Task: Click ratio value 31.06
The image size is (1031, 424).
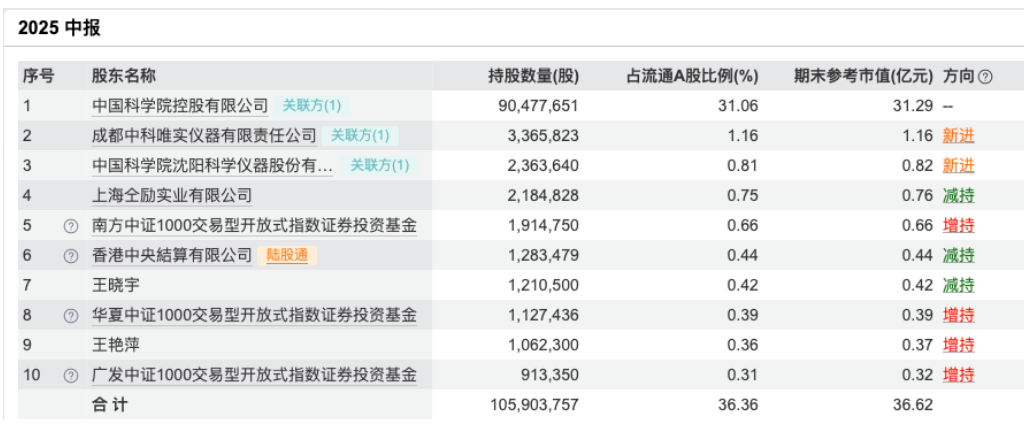Action: click(739, 105)
